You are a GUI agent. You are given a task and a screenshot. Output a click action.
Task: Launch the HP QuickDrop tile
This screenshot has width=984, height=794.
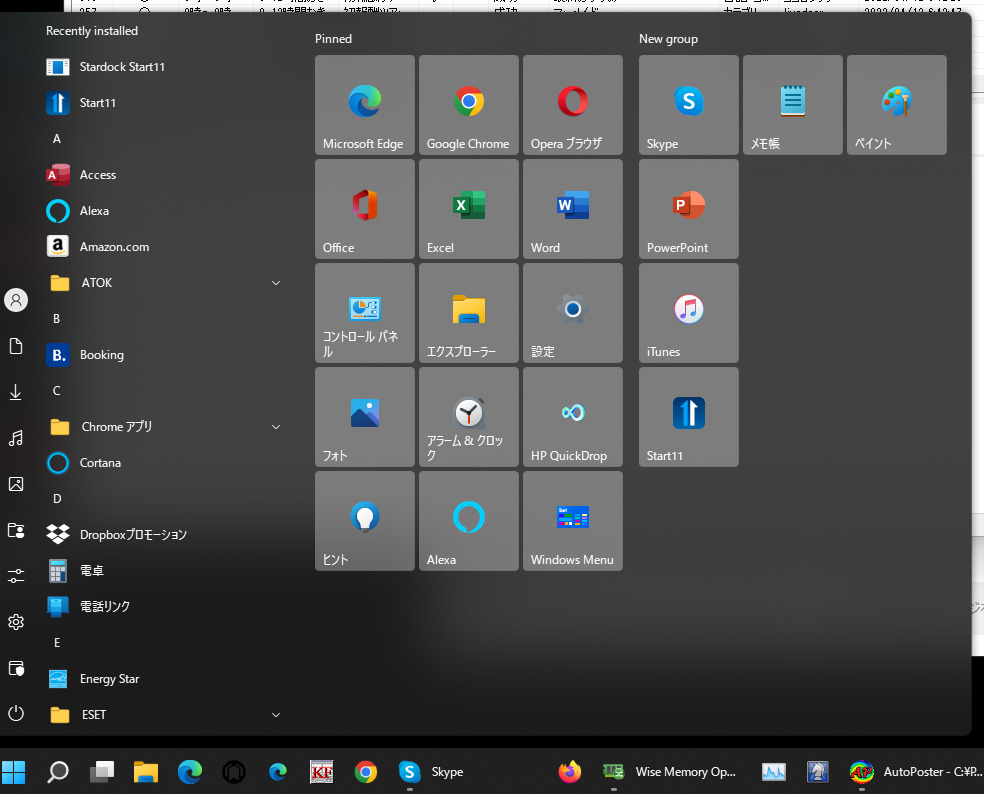[573, 417]
